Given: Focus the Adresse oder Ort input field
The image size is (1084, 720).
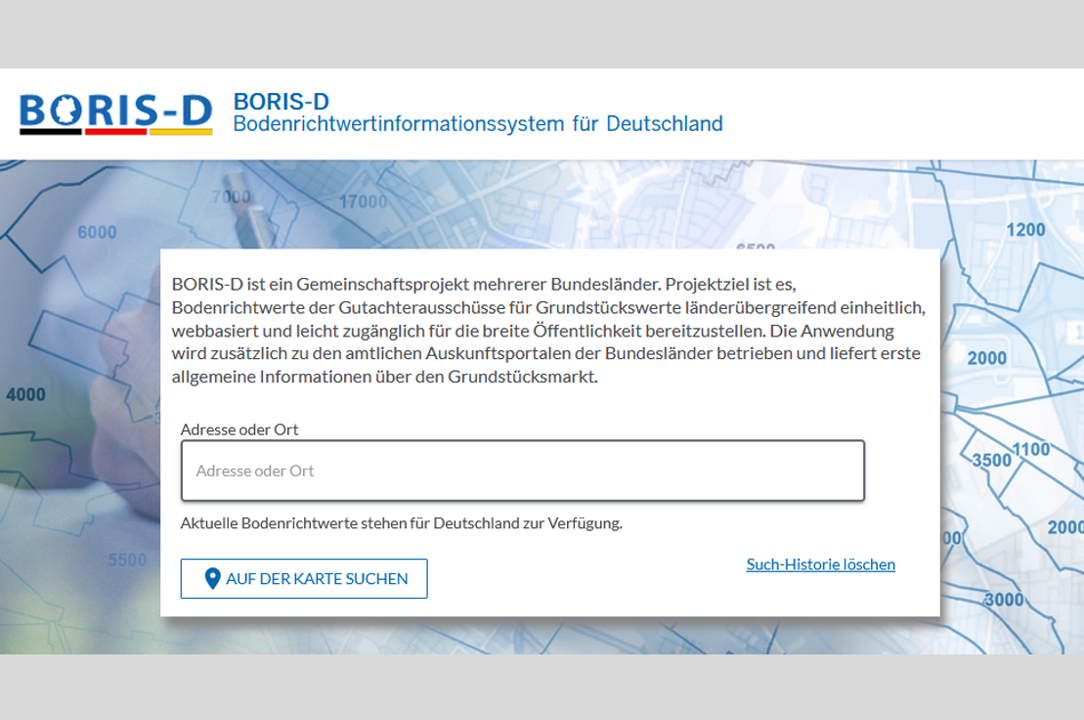Looking at the screenshot, I should (522, 471).
